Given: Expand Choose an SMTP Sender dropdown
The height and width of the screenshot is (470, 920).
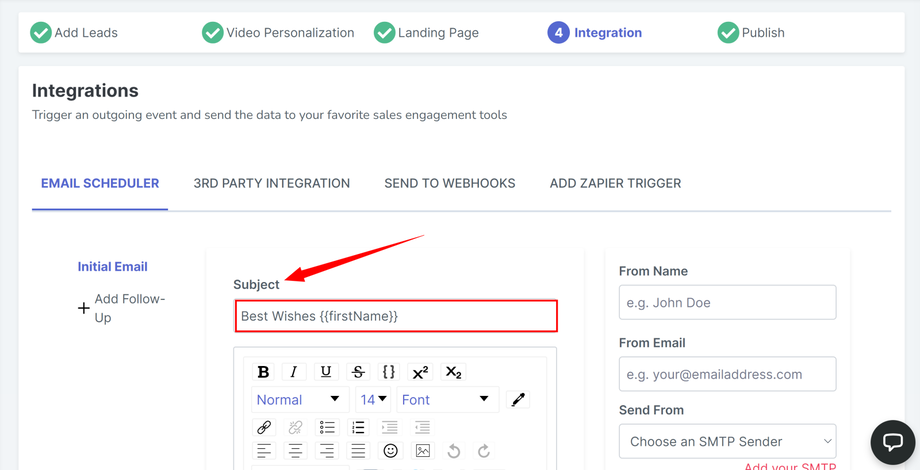Looking at the screenshot, I should [727, 441].
